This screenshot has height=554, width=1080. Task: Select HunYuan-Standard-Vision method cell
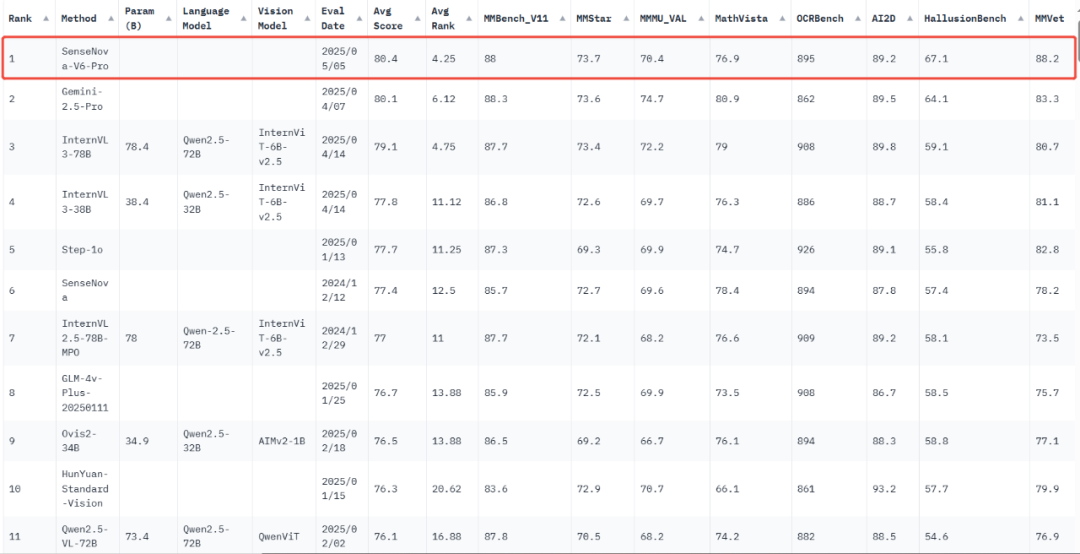[x=85, y=489]
